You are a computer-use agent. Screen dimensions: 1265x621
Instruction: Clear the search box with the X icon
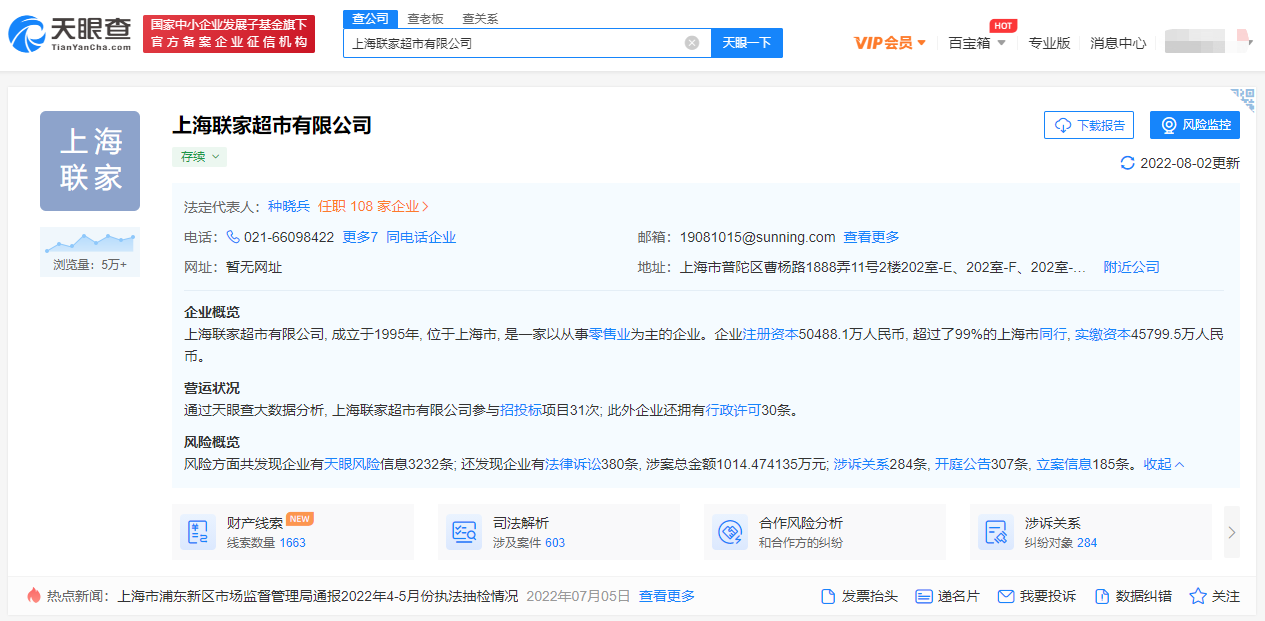click(692, 43)
